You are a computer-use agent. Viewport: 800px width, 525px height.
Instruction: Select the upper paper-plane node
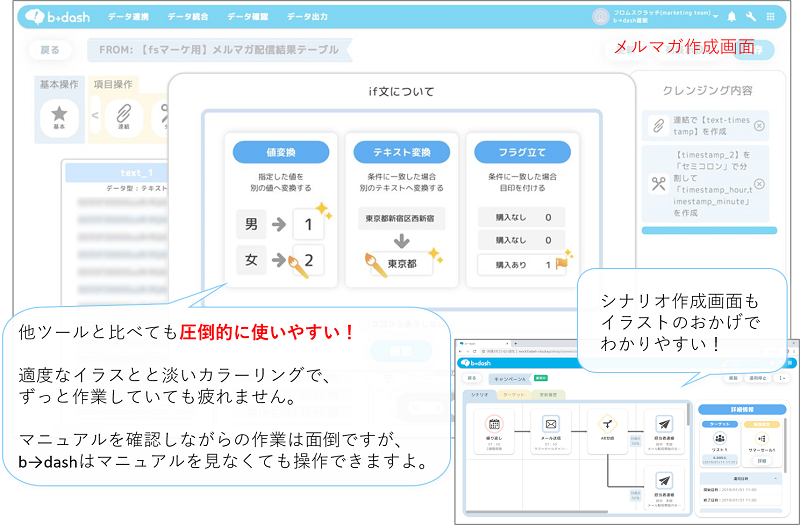664,431
